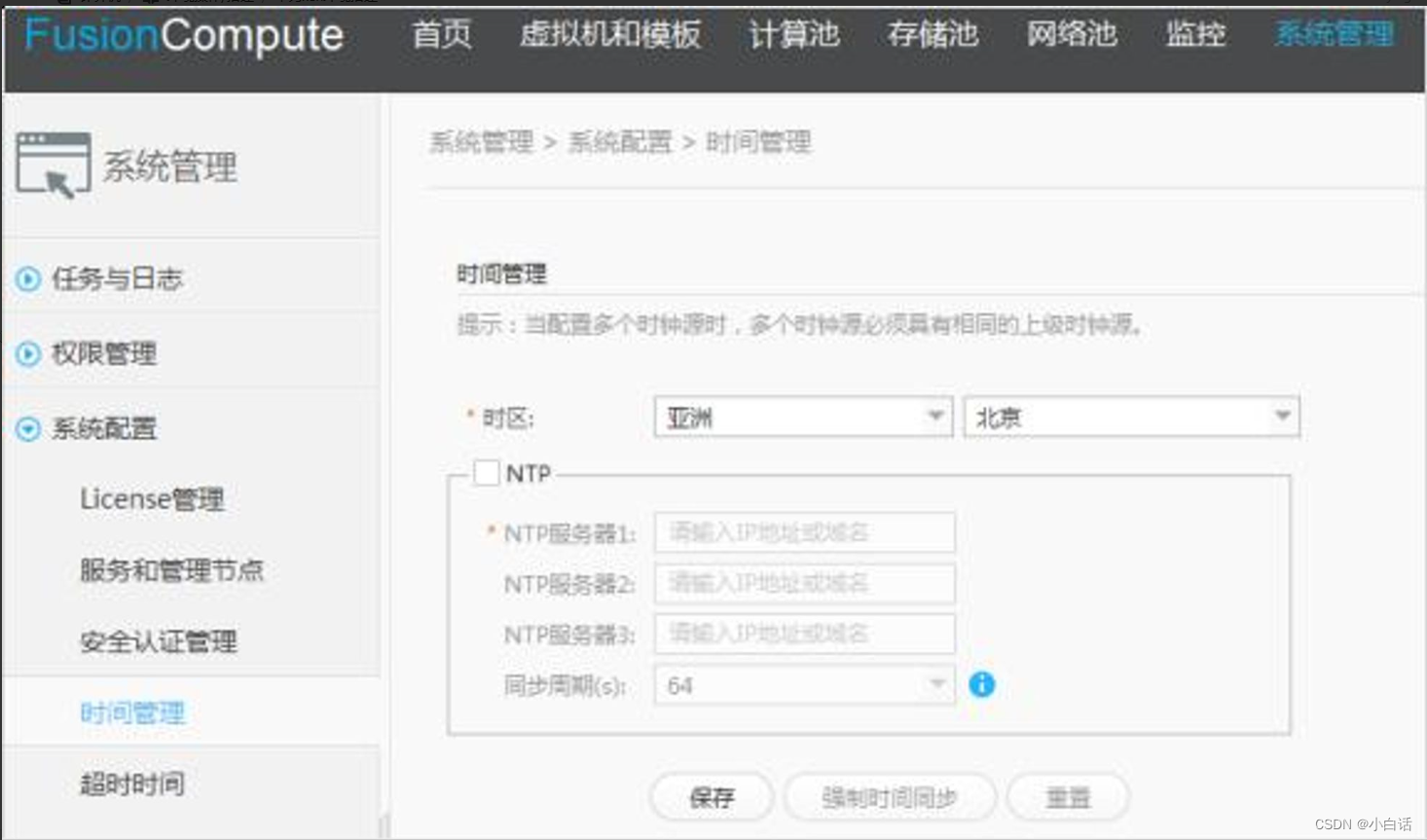Click 系统管理 in the breadcrumb
The image size is (1427, 840).
coord(481,142)
